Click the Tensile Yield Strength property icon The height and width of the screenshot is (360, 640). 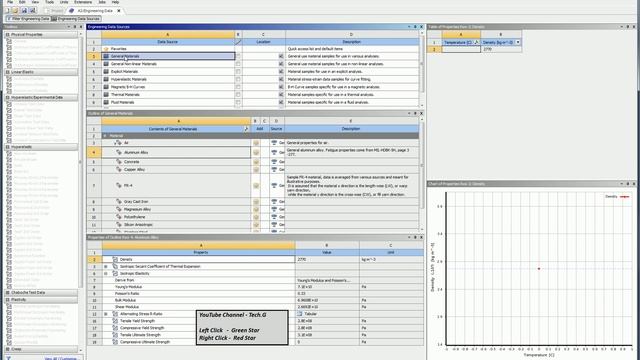click(x=115, y=321)
